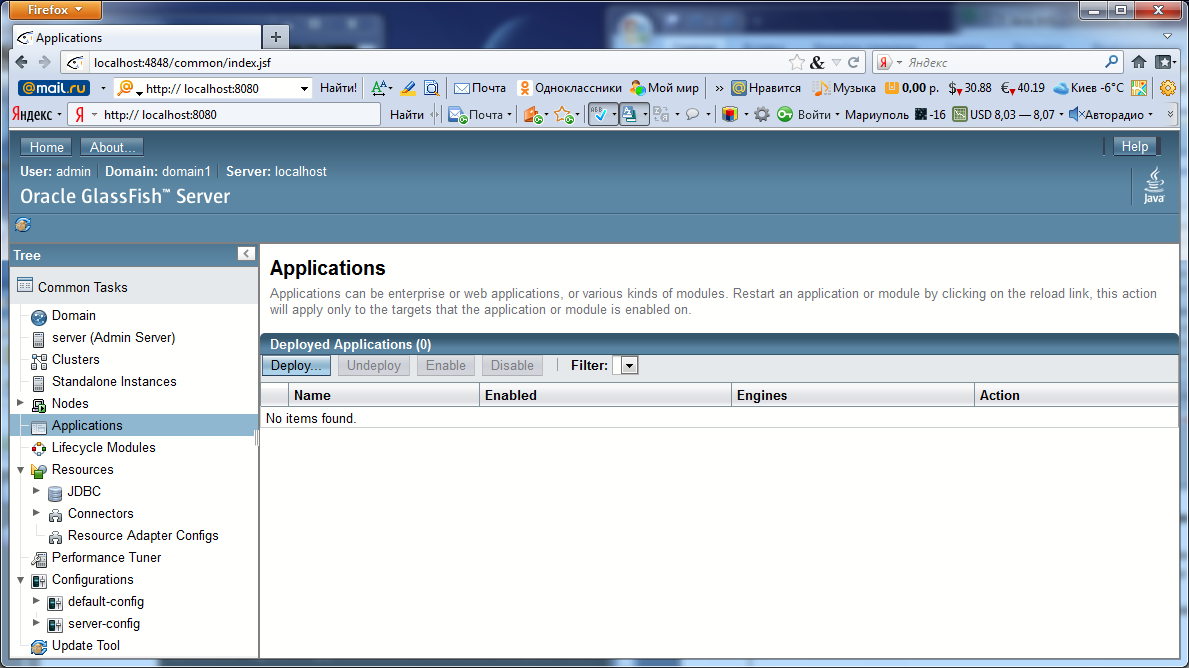Click the page magnifier icon in Mail.ru toolbar
Screen dimensions: 1189x668
coord(431,89)
